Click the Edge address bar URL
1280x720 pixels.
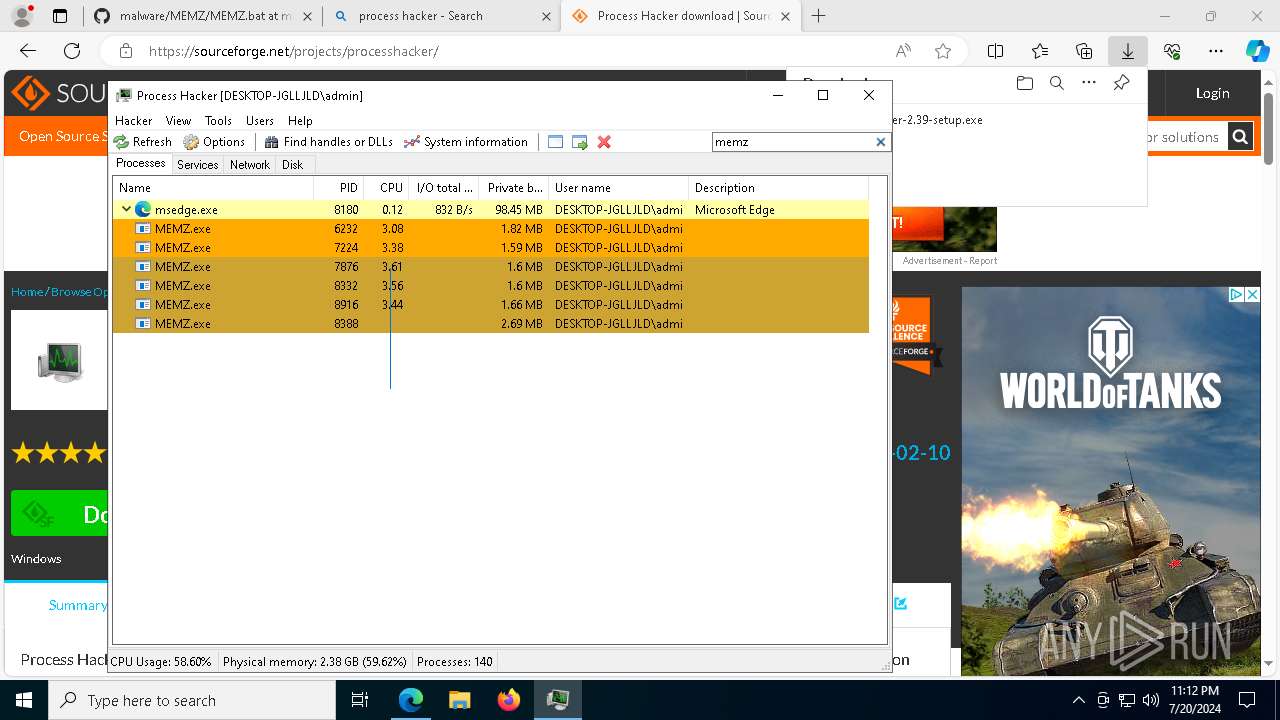(x=293, y=51)
